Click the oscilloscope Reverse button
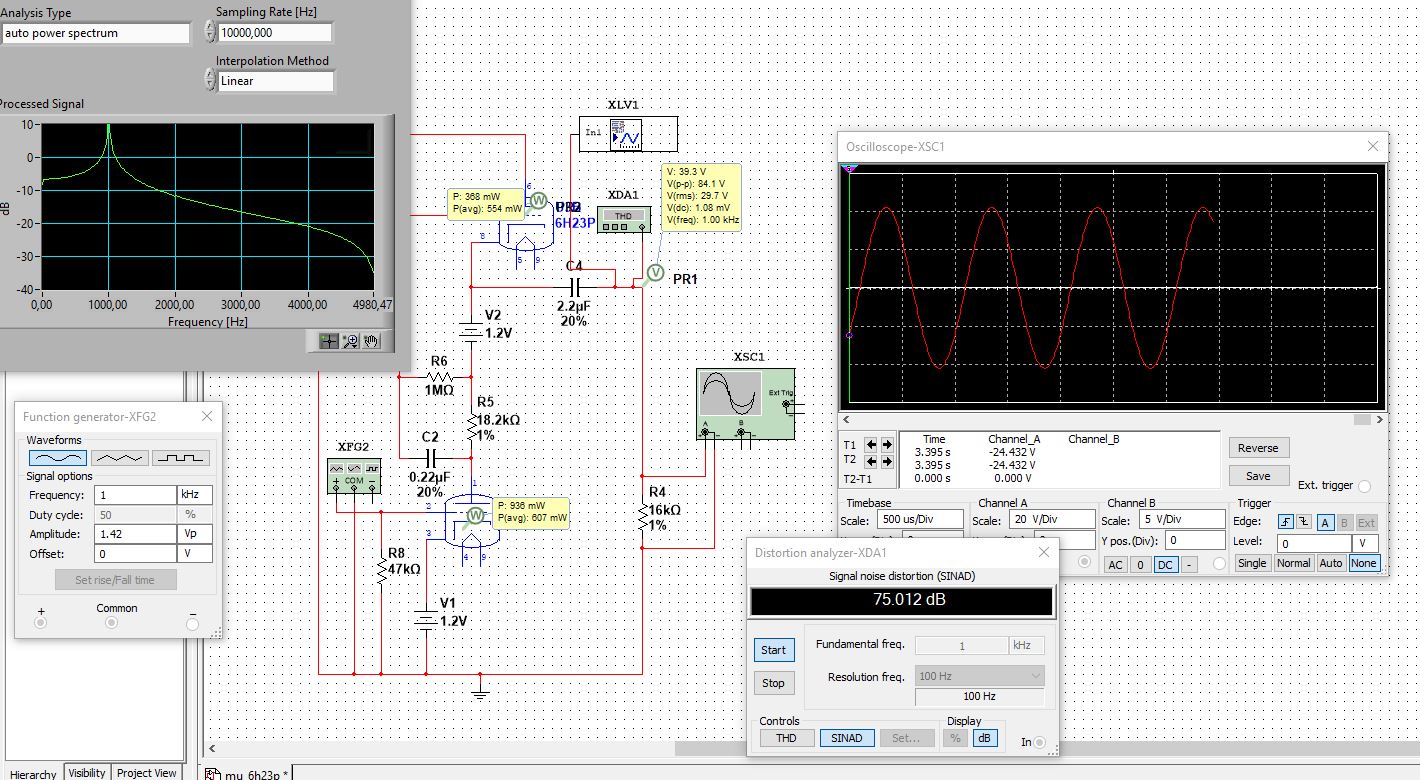1420x780 pixels. [1257, 448]
